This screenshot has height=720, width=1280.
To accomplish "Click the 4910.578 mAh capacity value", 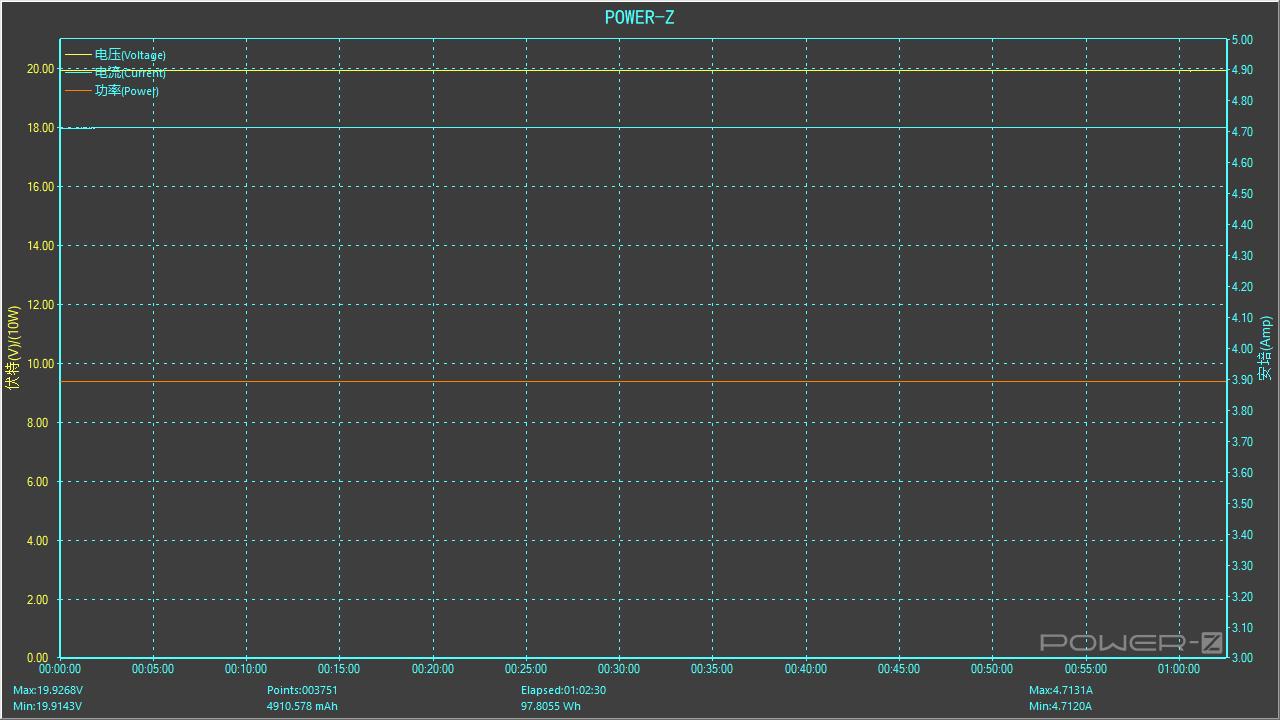I will pyautogui.click(x=302, y=706).
